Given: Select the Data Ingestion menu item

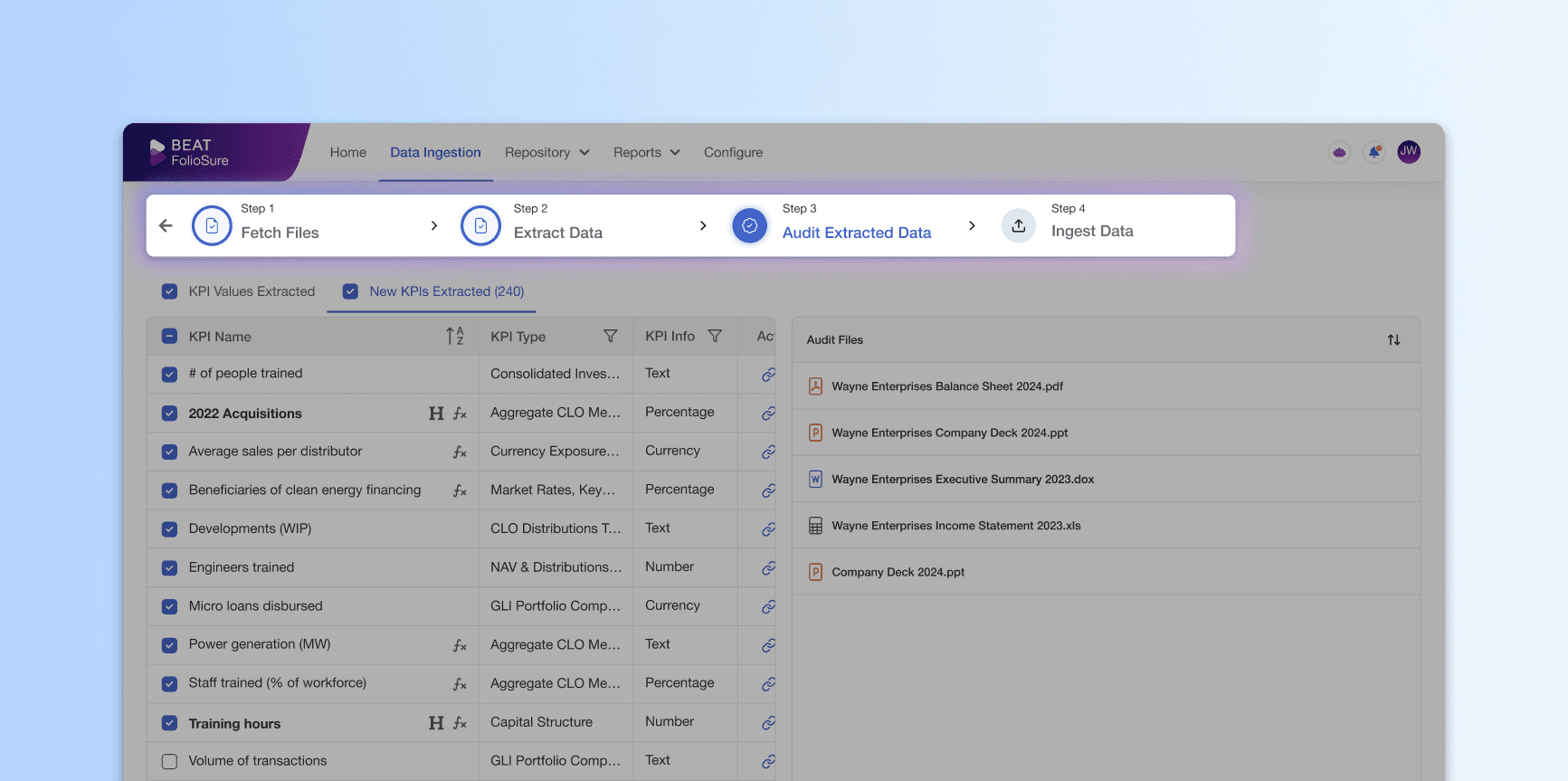Looking at the screenshot, I should pos(435,153).
